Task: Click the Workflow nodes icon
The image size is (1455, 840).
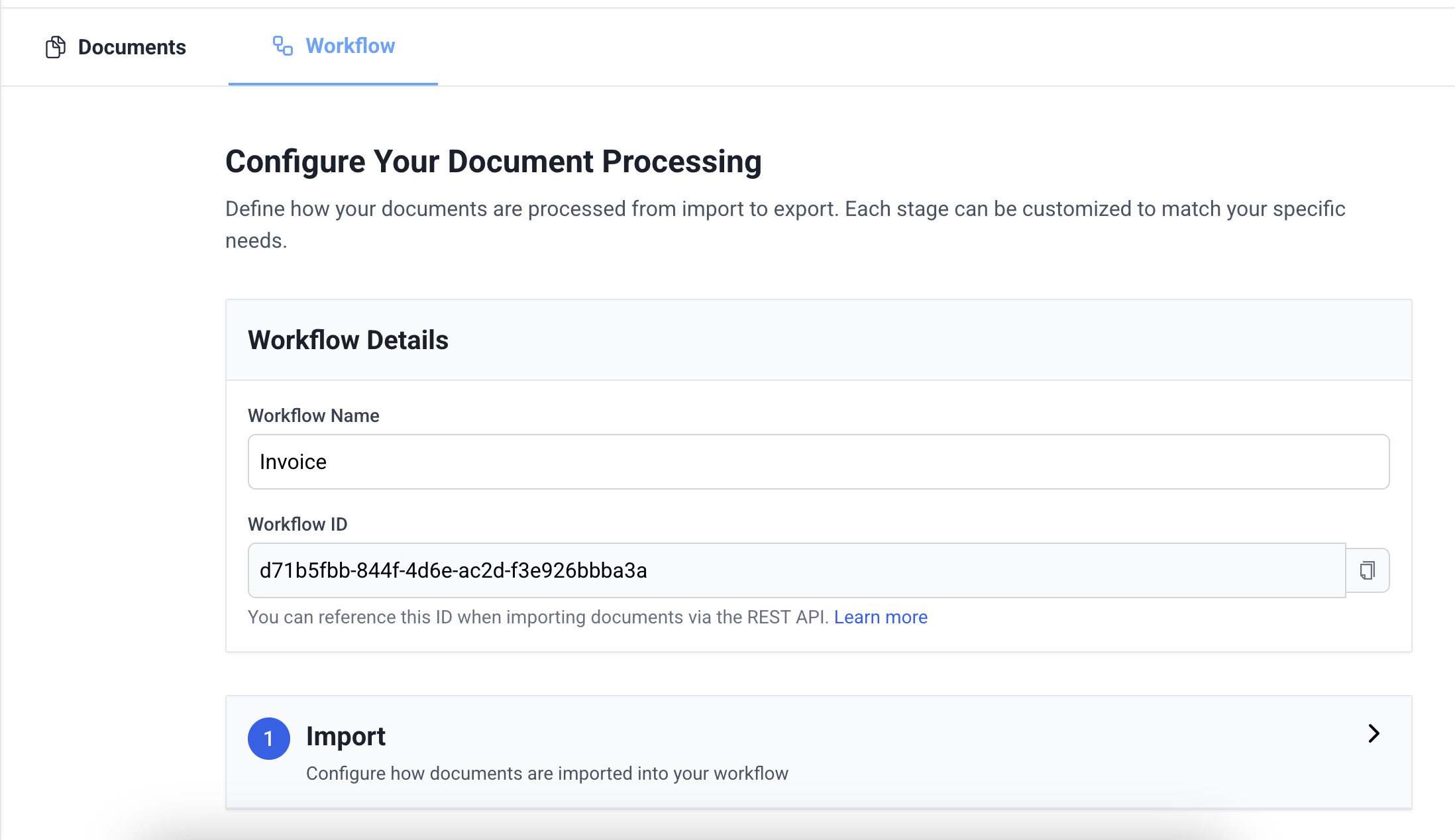Action: point(283,46)
